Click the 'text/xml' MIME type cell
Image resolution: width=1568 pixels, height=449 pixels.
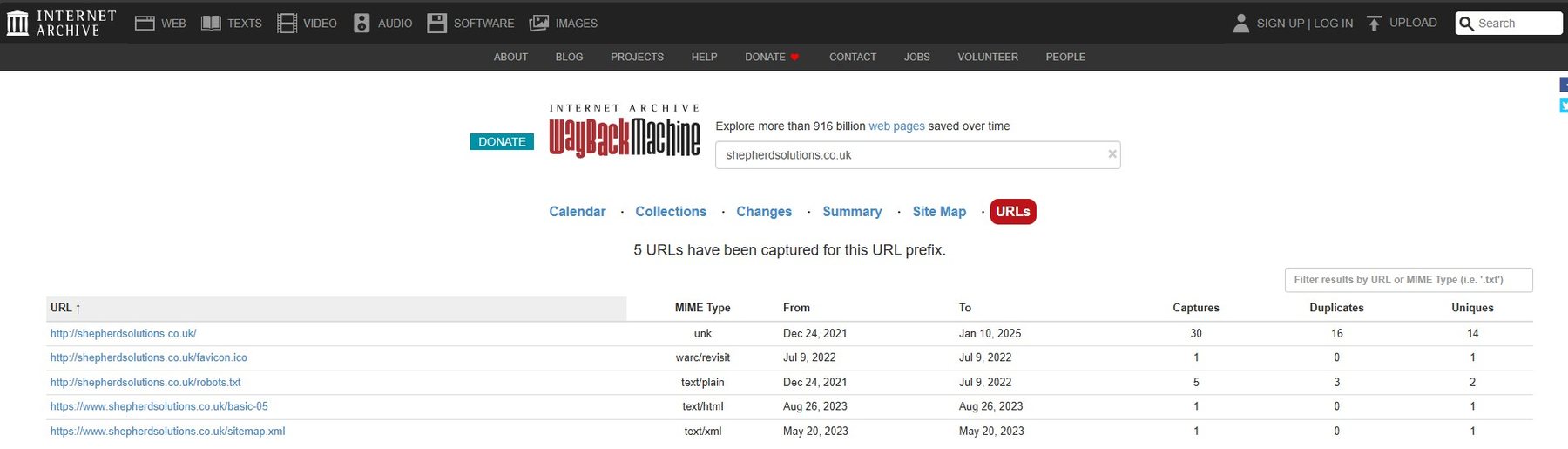tap(702, 431)
